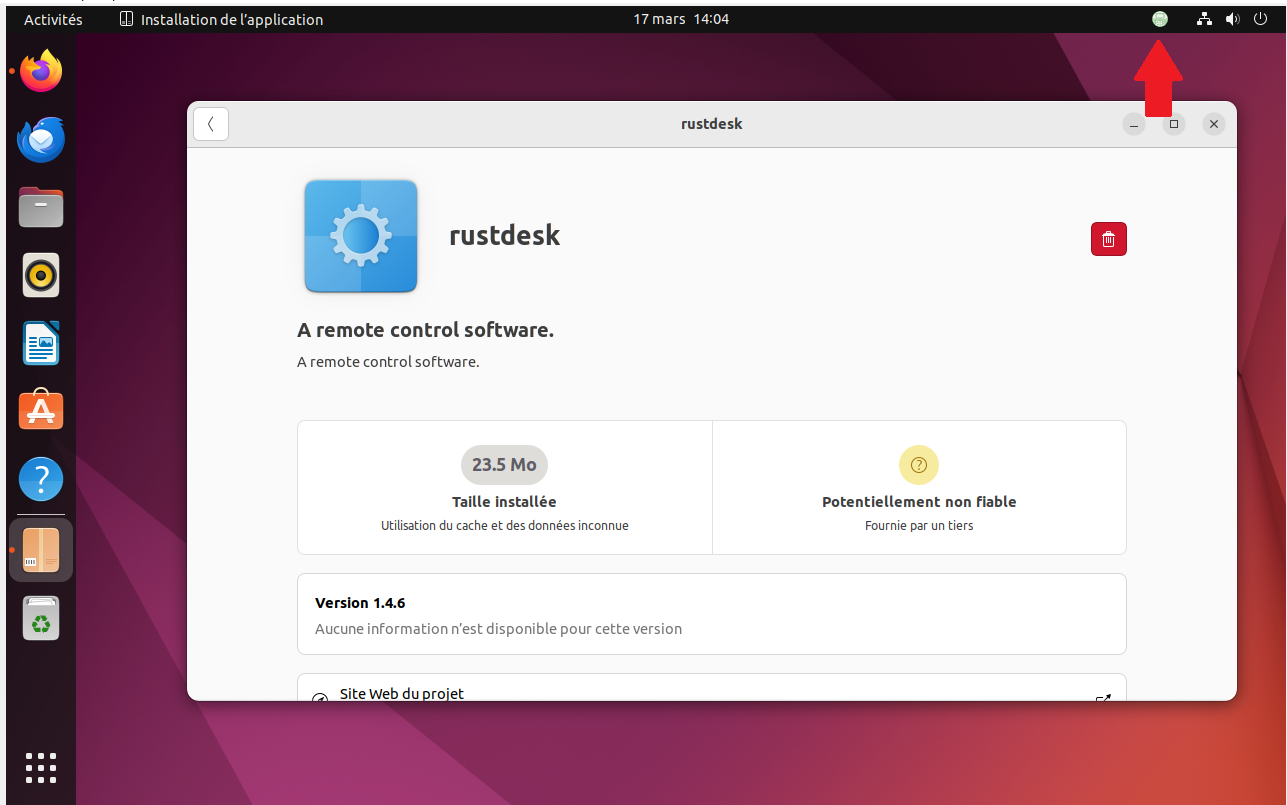Open the Installation de l'application menu

pyautogui.click(x=221, y=19)
